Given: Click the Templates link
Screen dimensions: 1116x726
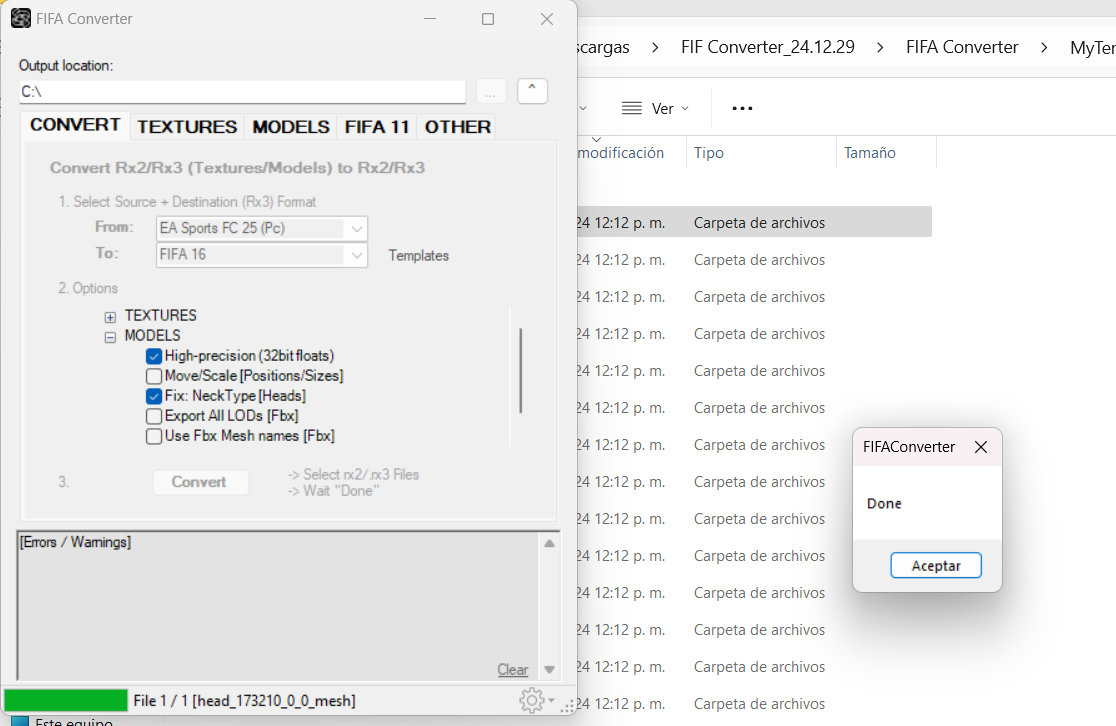Looking at the screenshot, I should [418, 256].
